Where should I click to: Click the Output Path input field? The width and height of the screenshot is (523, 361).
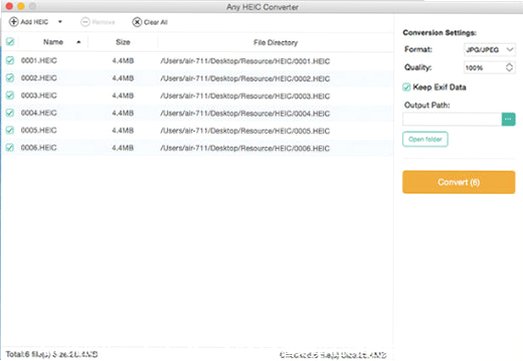[452, 119]
